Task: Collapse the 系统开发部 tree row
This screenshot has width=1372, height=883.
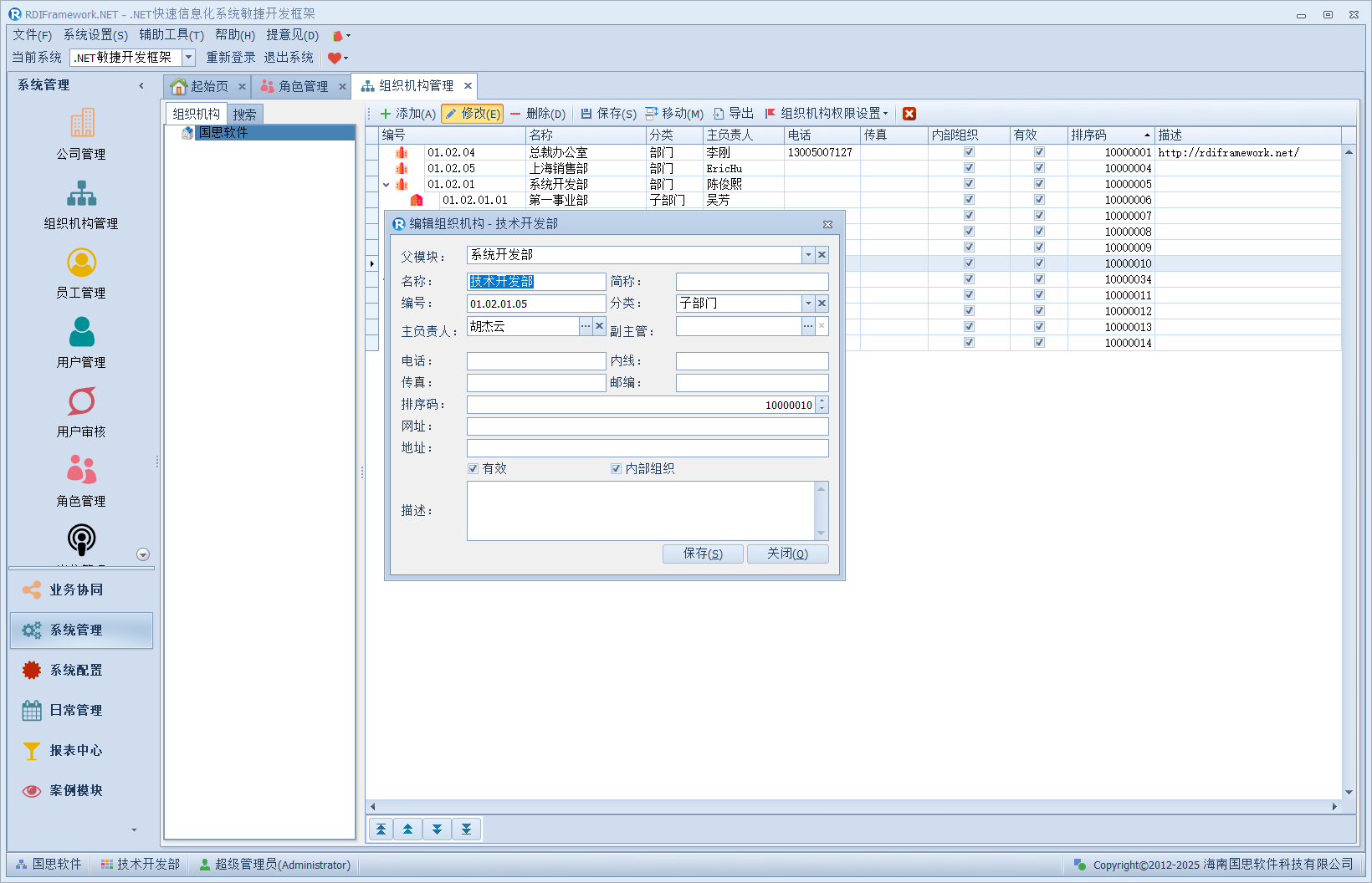Action: (387, 185)
